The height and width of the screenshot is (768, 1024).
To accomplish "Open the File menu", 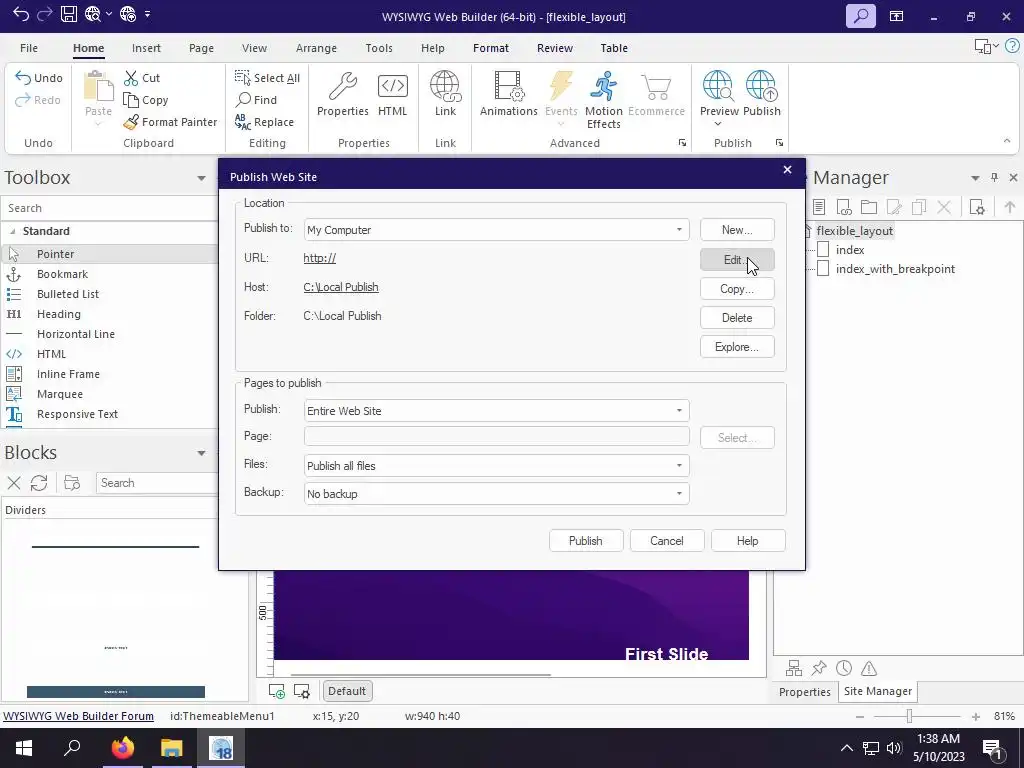I will click(x=29, y=48).
